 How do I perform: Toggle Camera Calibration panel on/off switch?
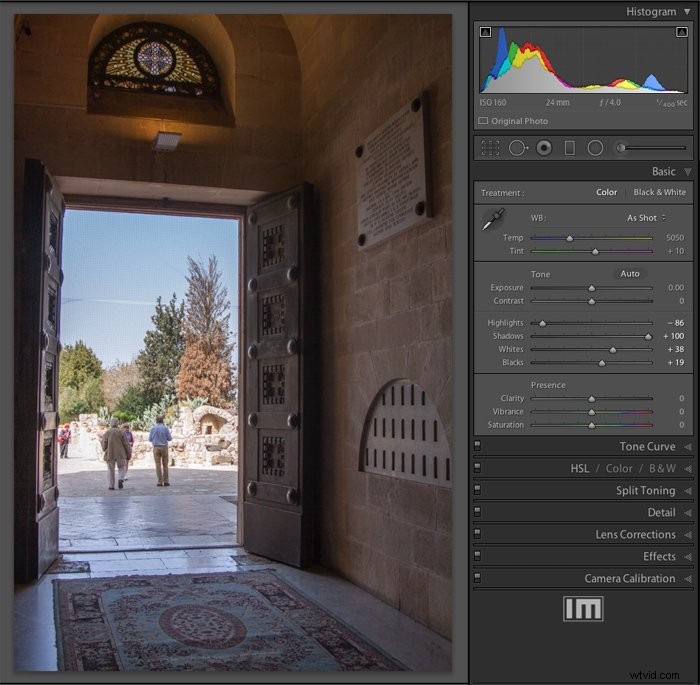tap(477, 578)
